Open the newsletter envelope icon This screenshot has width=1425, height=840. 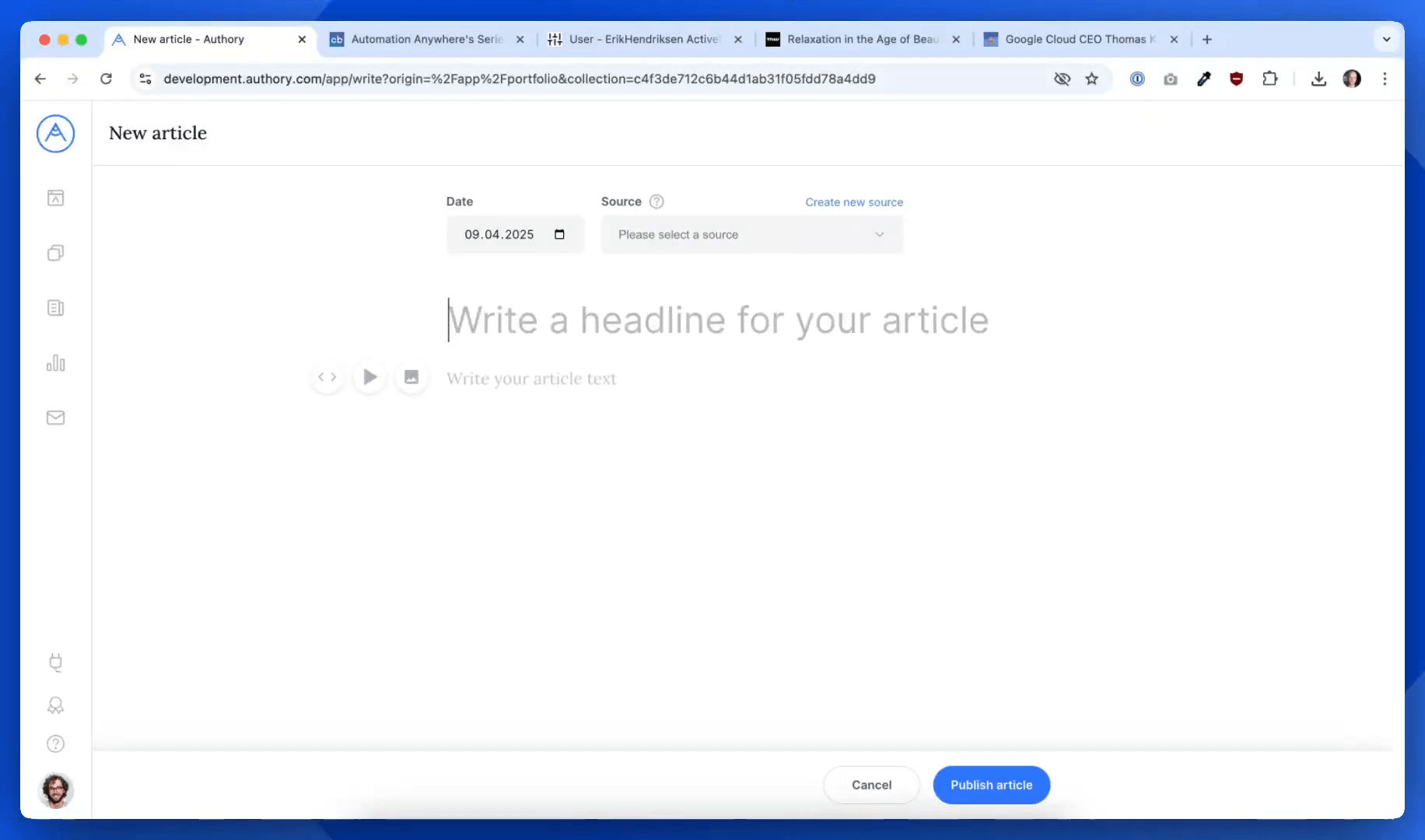coord(55,418)
